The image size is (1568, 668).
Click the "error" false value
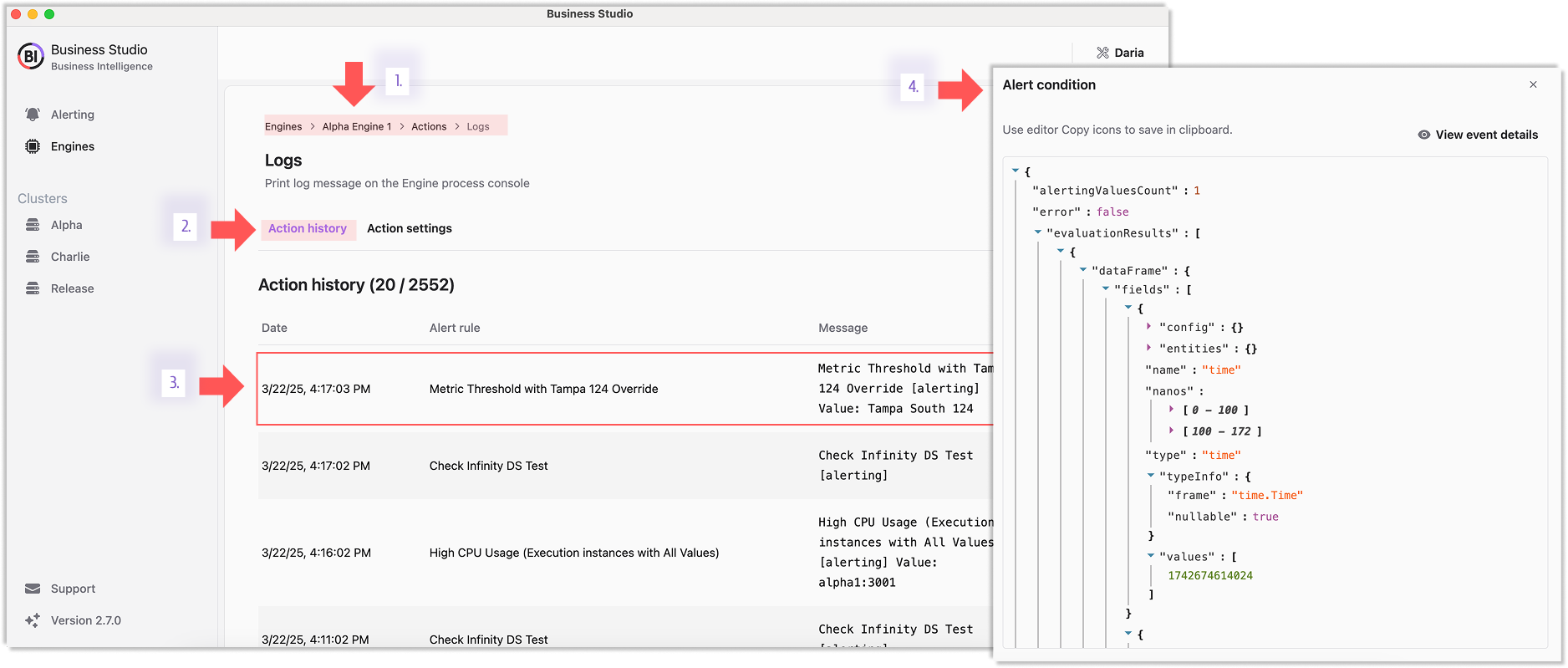coord(1112,212)
